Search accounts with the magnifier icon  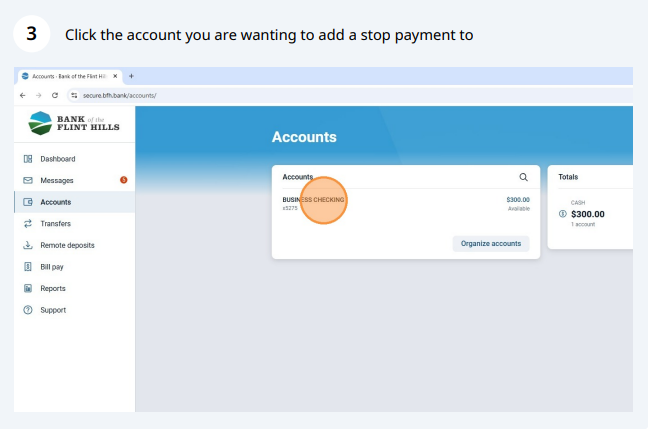[x=523, y=177]
